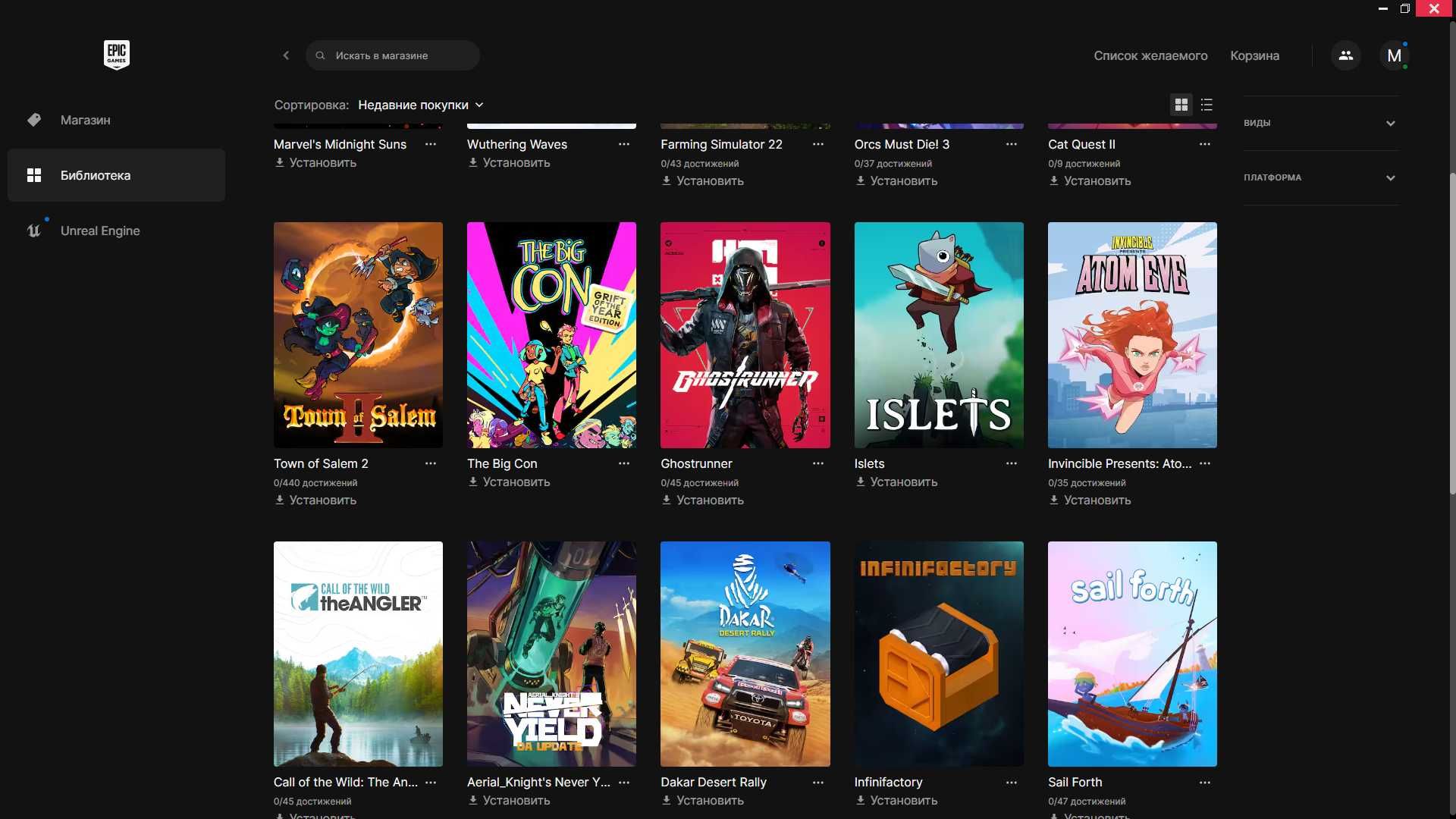Open options menu for Cat Quest II
The height and width of the screenshot is (819, 1456).
tap(1205, 144)
